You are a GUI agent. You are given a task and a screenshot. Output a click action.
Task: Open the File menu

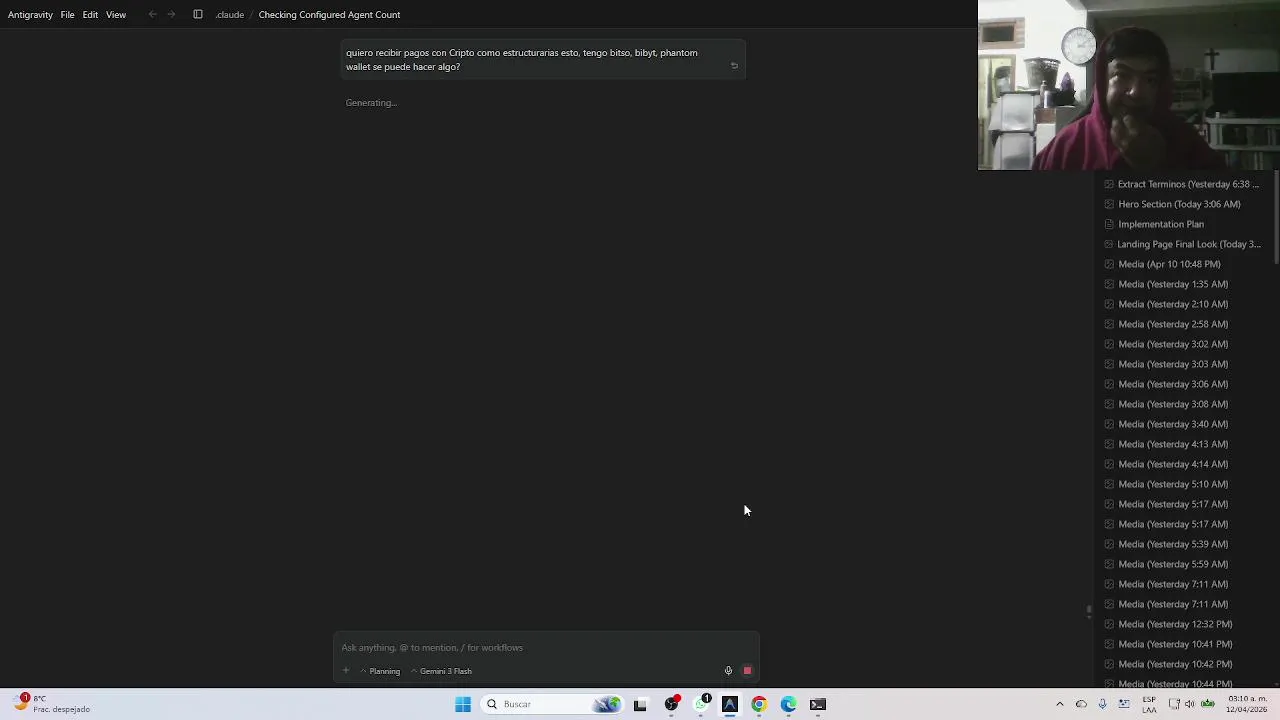pos(67,14)
